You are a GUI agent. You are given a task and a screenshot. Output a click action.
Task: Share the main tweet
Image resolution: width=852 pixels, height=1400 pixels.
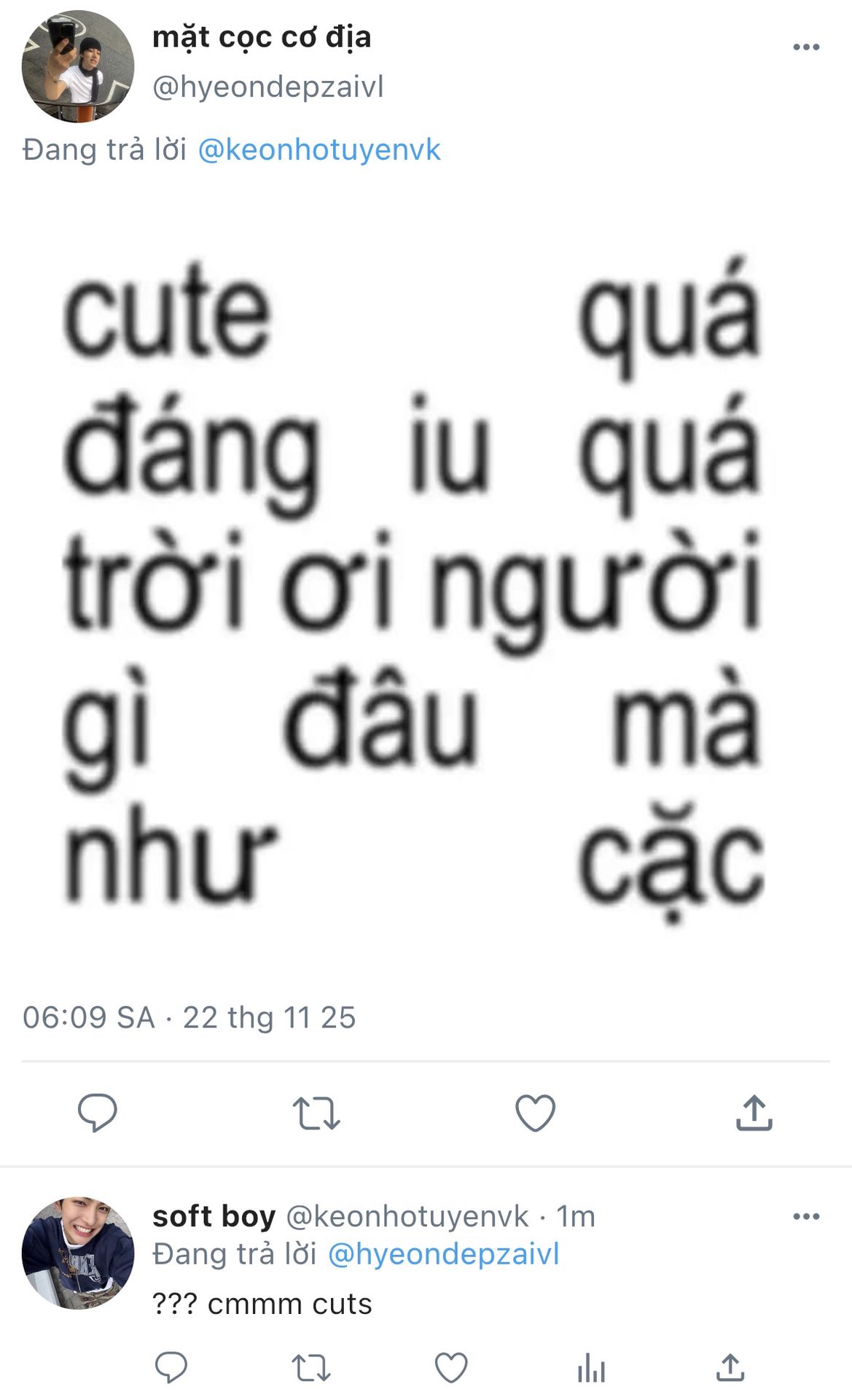(x=754, y=1113)
